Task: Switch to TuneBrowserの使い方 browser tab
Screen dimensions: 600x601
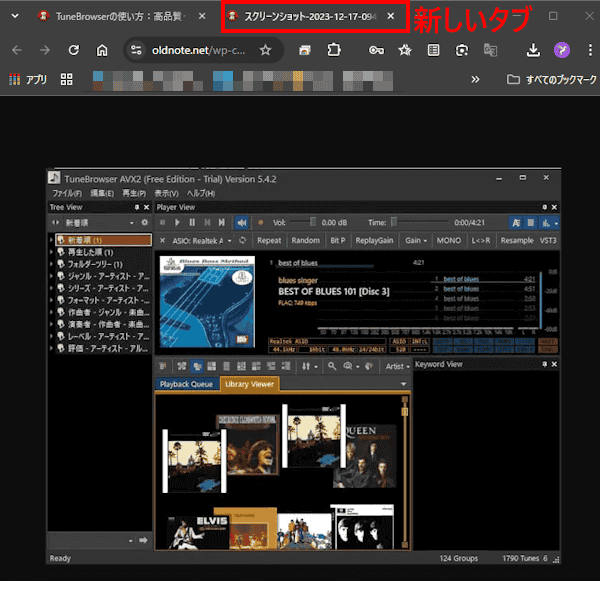Action: (x=119, y=16)
